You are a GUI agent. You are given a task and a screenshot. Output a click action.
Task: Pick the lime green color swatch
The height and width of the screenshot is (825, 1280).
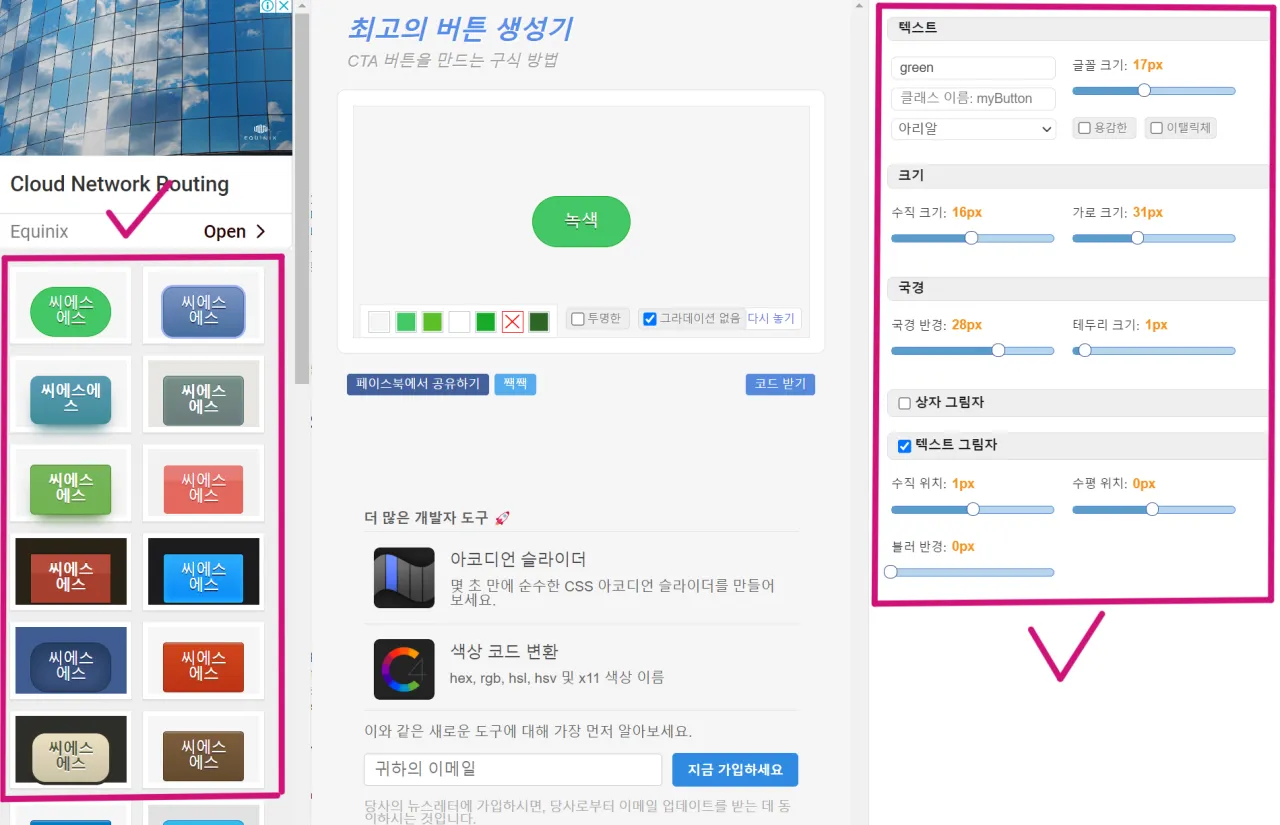pos(432,321)
